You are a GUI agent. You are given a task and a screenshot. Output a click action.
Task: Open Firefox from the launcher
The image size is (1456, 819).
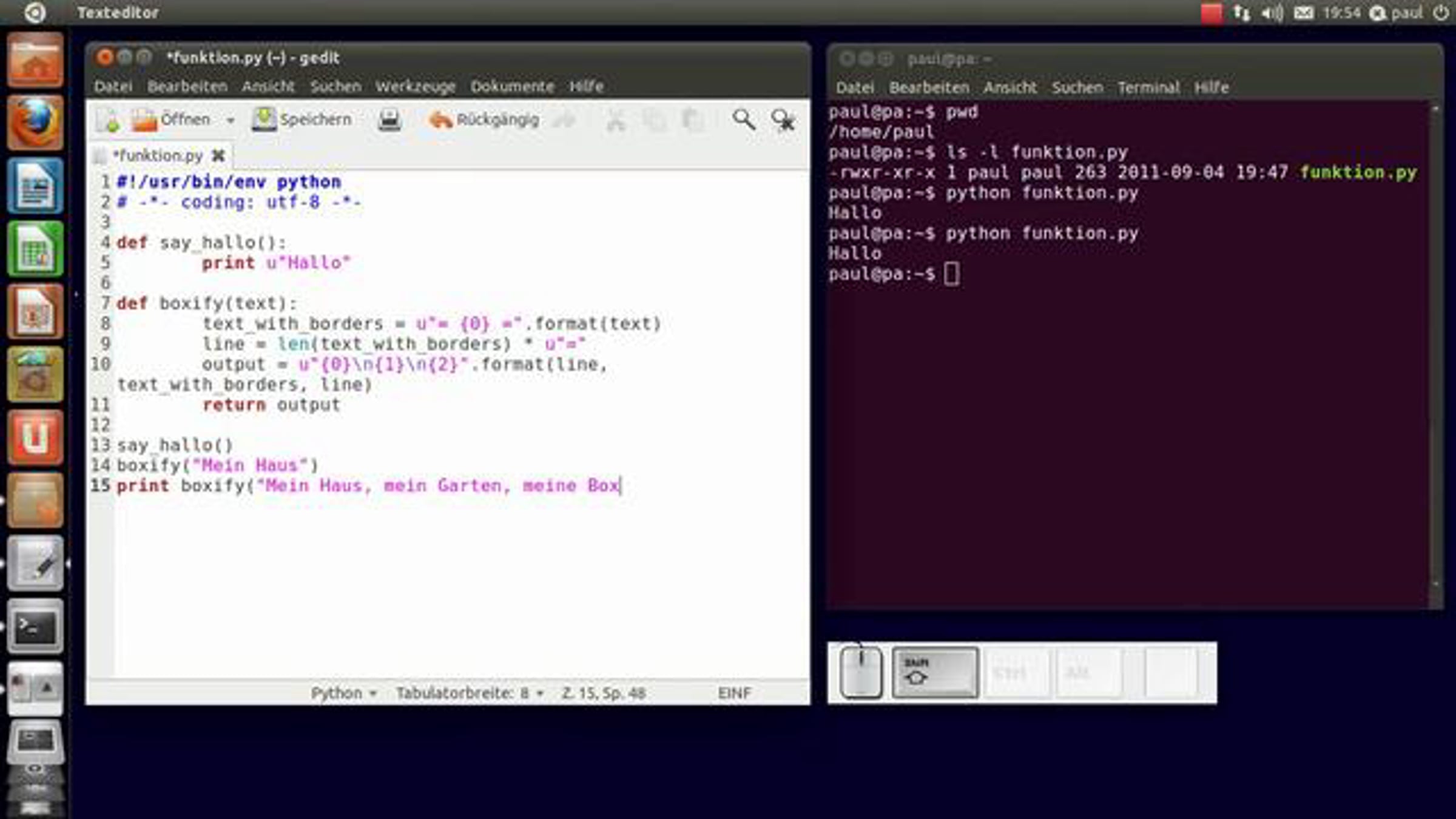[35, 123]
